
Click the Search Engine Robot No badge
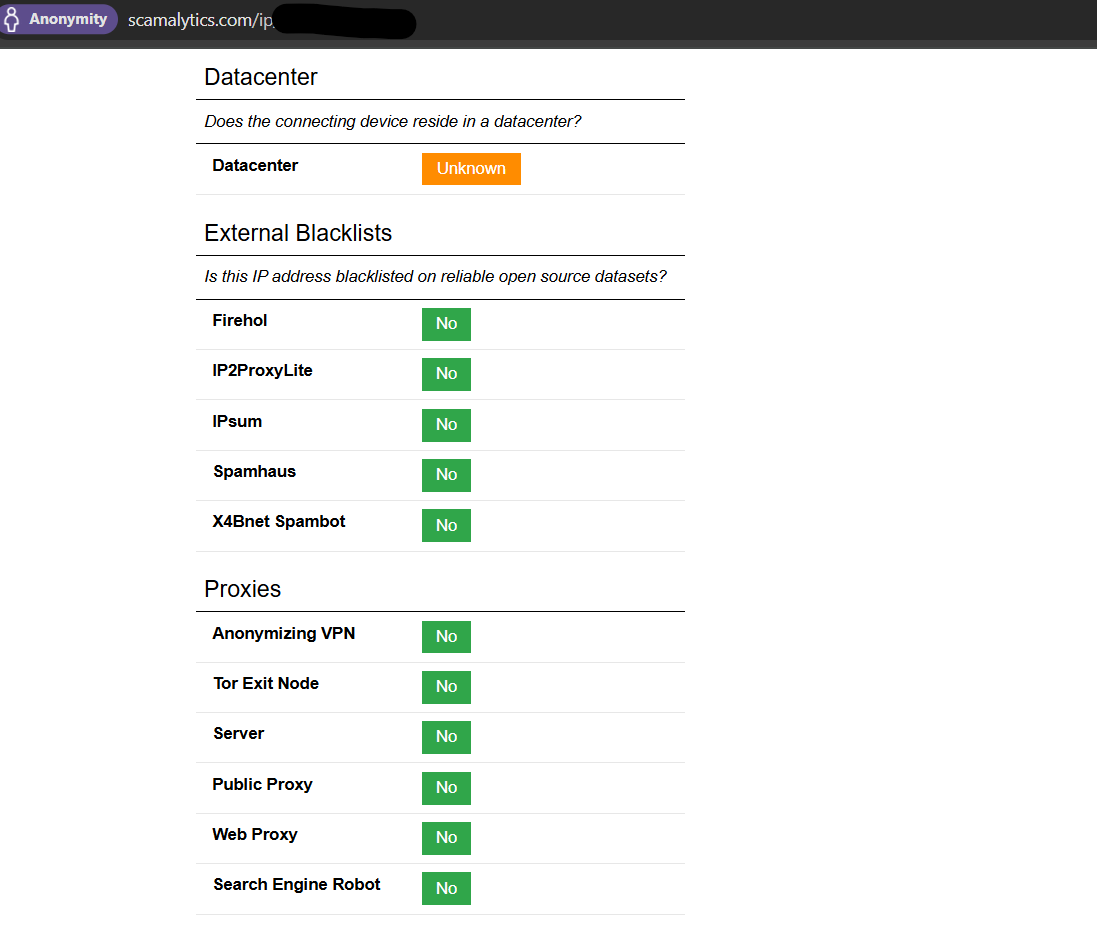(446, 888)
